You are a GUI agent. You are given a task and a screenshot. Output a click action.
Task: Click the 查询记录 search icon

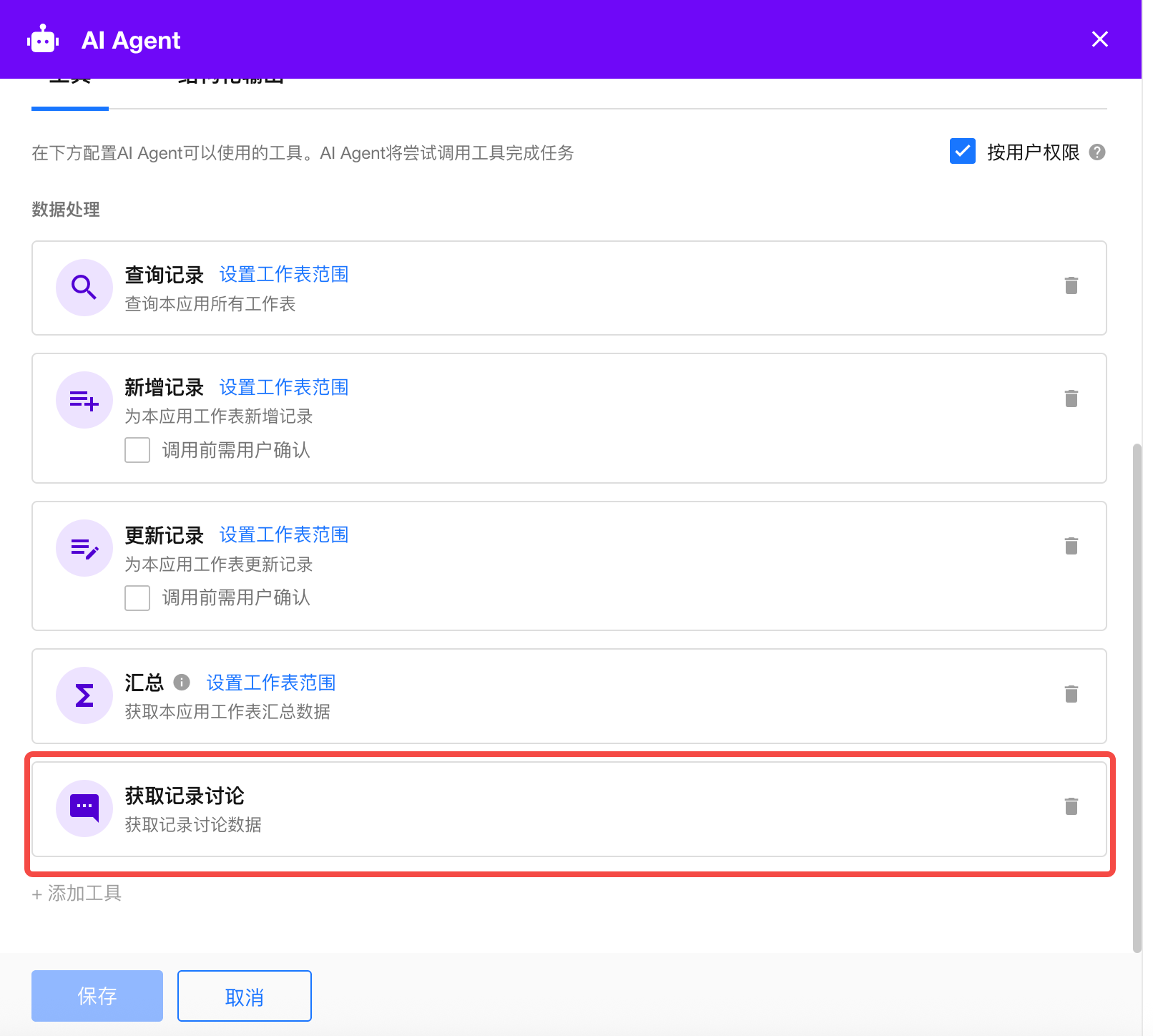coord(84,288)
